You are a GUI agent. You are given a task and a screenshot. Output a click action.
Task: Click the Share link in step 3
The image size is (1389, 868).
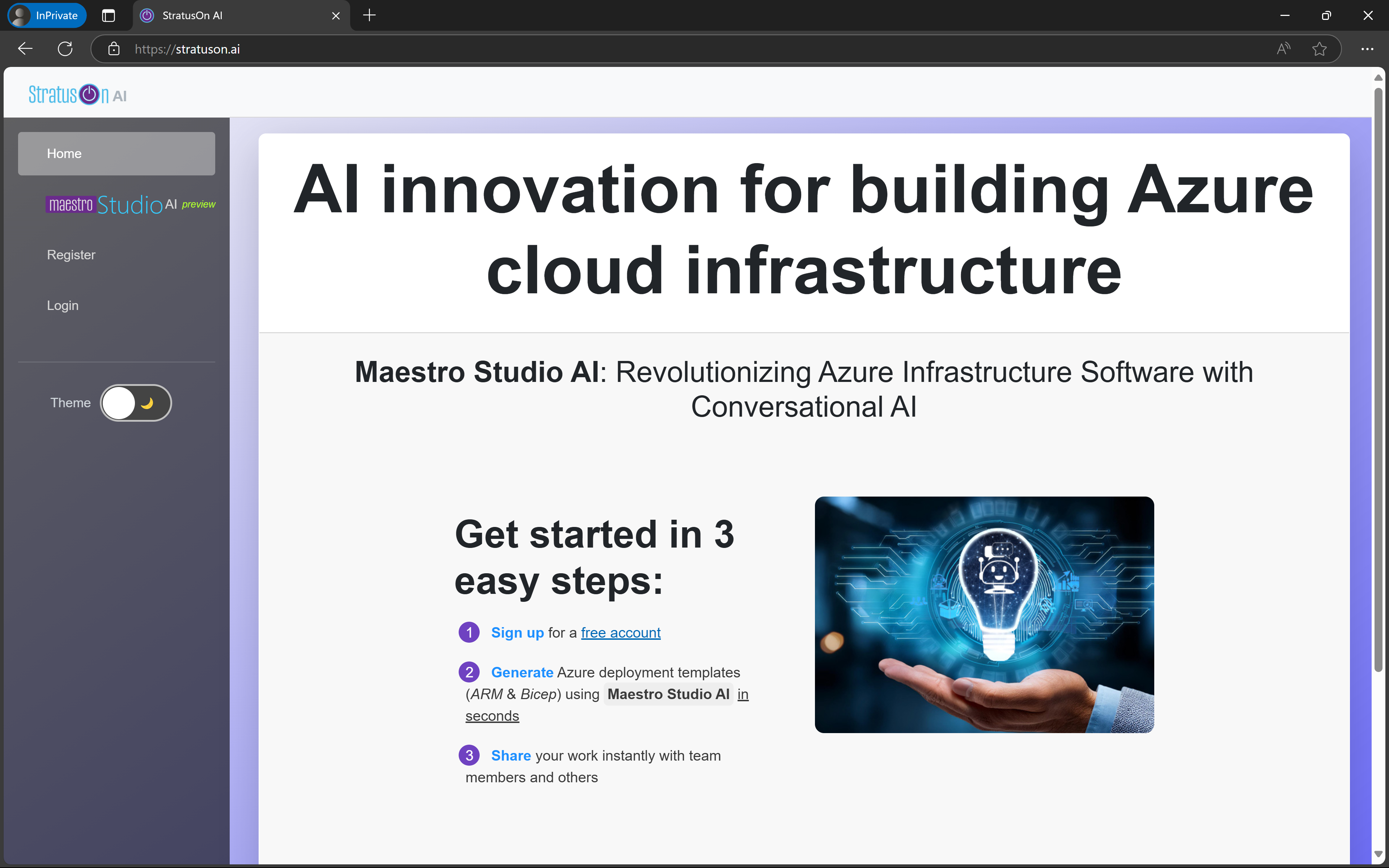(511, 756)
